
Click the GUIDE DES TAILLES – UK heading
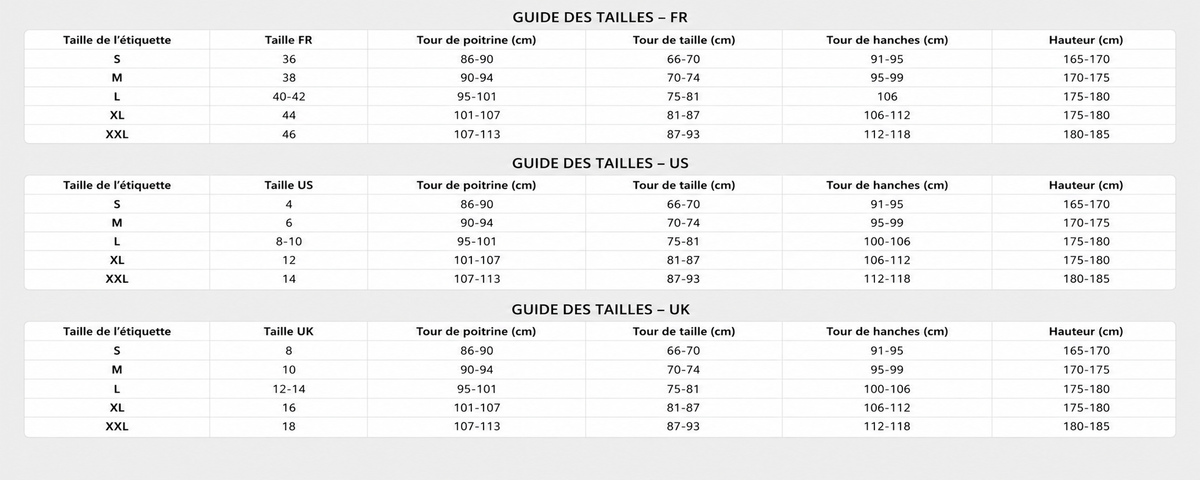pyautogui.click(x=599, y=309)
